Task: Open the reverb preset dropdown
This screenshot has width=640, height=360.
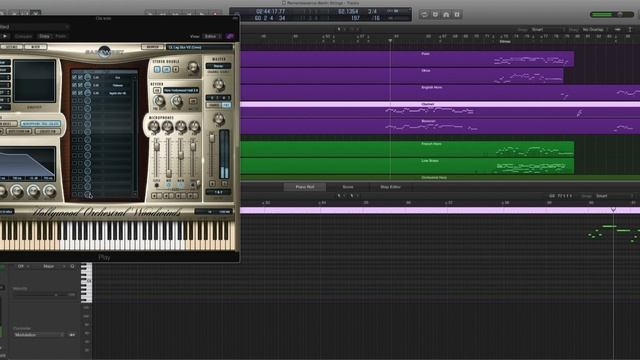Action: click(181, 90)
